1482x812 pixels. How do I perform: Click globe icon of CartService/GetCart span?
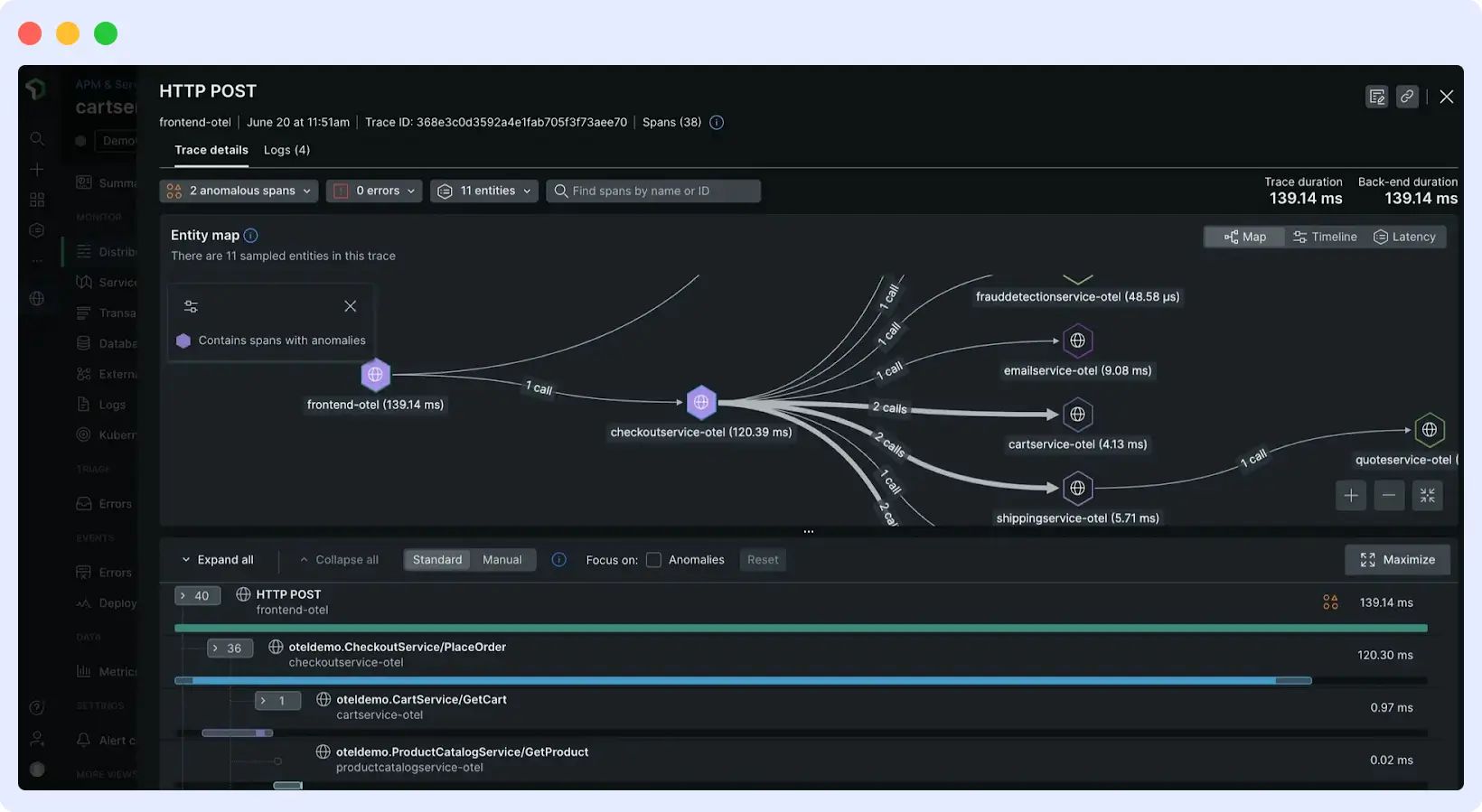coord(324,699)
